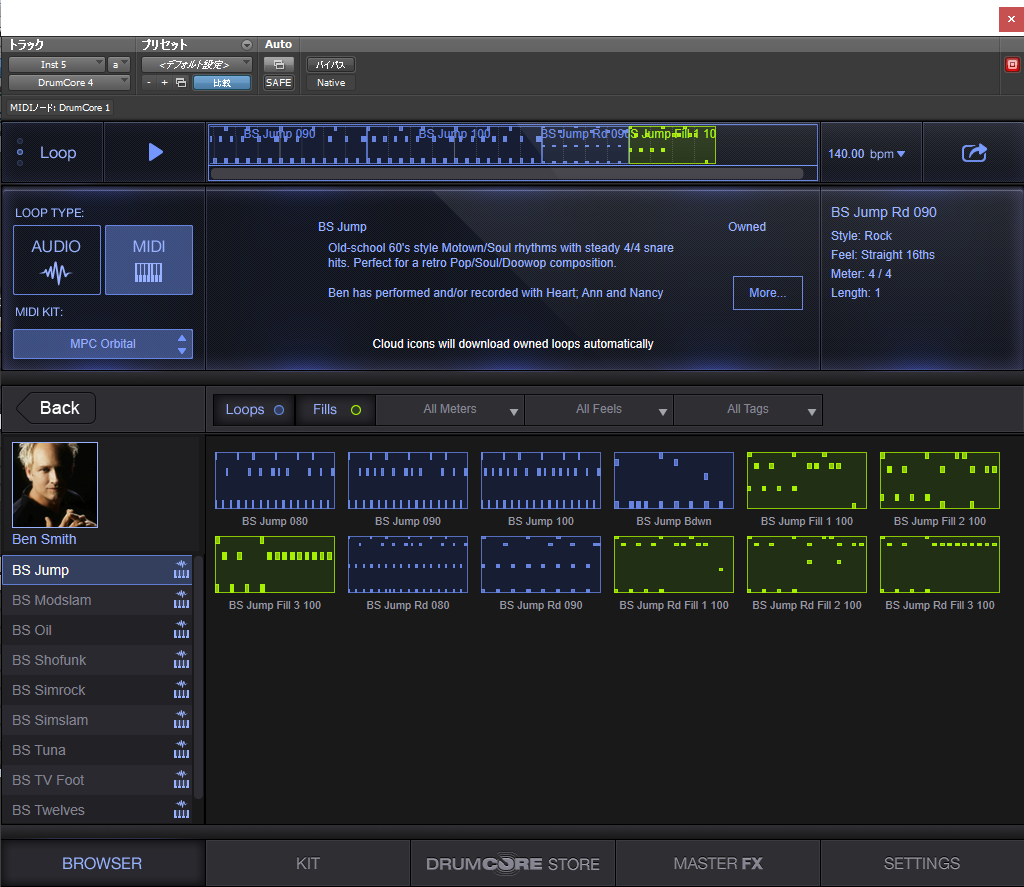1024x887 pixels.
Task: Switch to the BROWSER tab
Action: tap(103, 863)
